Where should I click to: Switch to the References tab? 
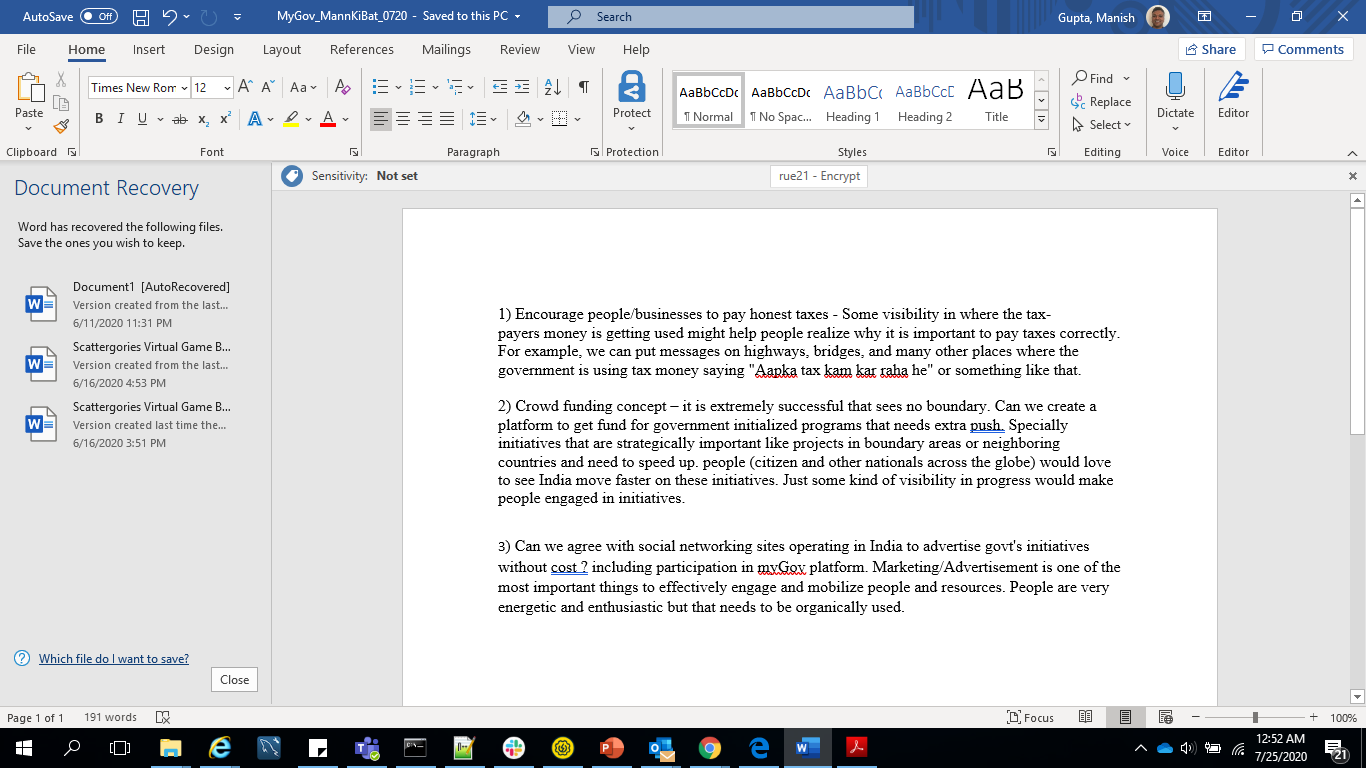[x=361, y=50]
